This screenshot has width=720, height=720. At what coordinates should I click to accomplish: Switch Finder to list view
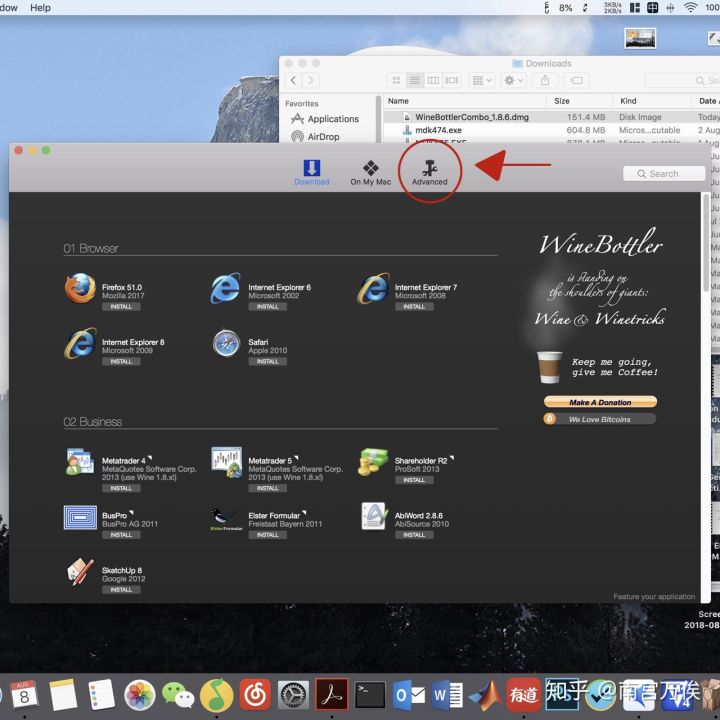[x=415, y=81]
